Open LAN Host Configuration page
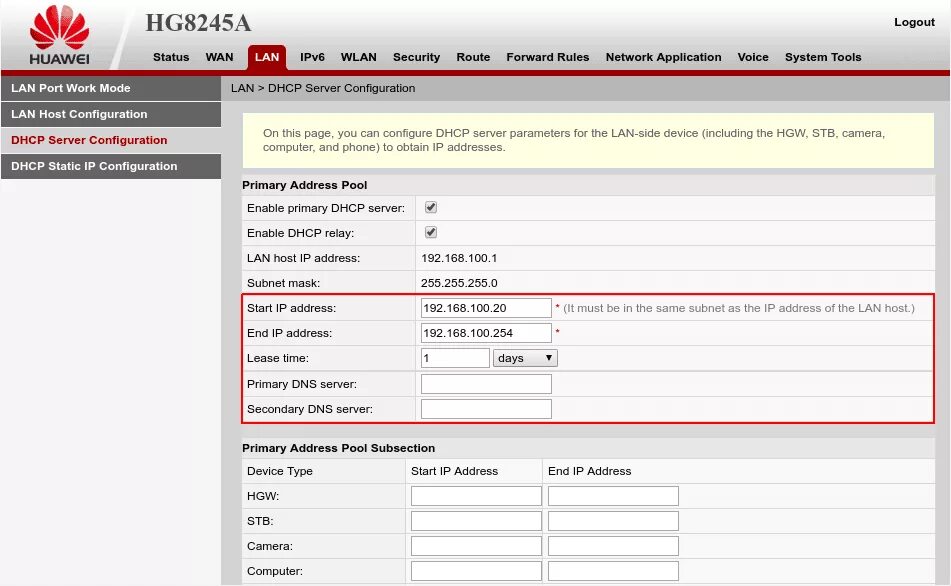Viewport: 951px width, 586px height. click(111, 114)
